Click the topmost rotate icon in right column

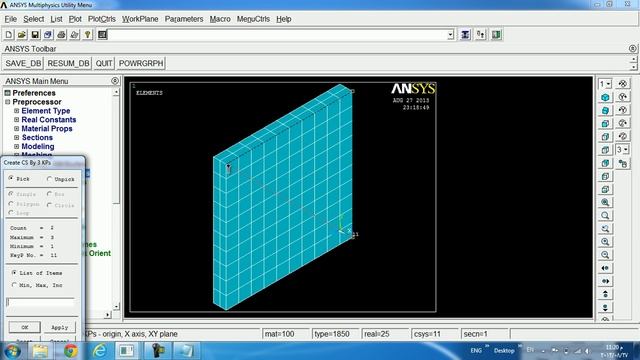point(622,84)
